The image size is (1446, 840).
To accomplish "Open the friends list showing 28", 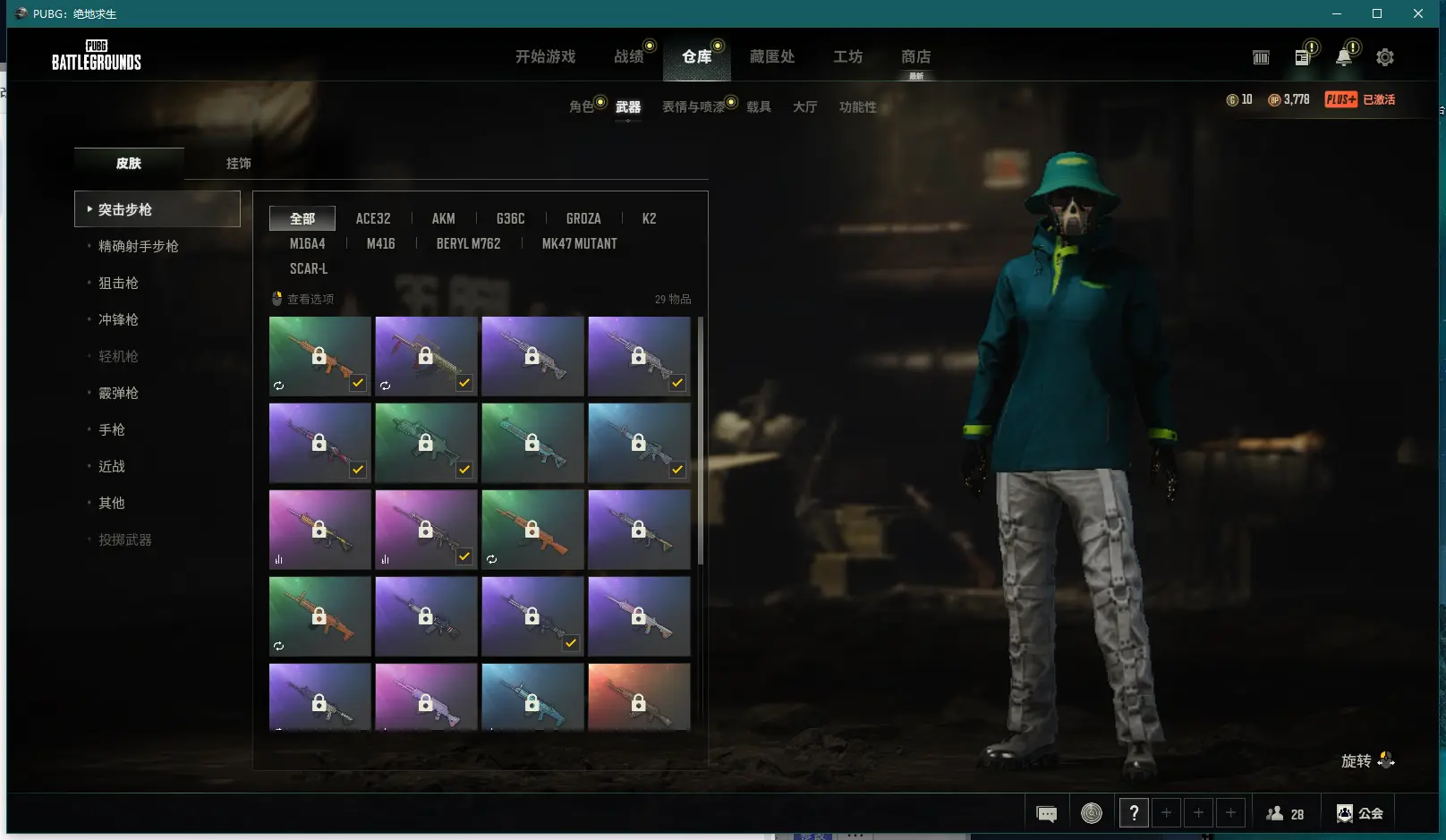I will [1285, 813].
